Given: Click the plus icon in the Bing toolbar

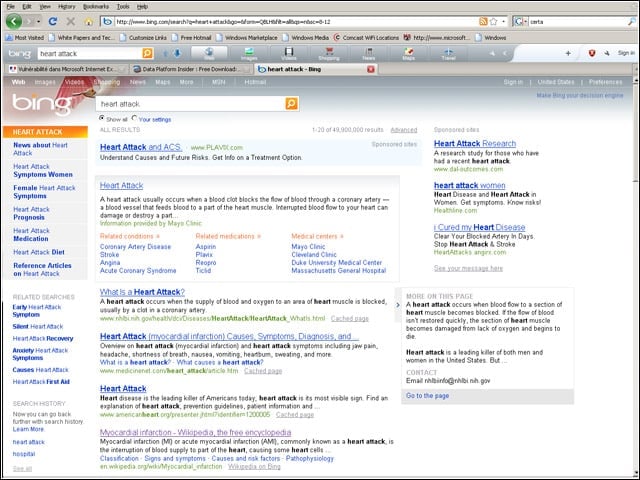Looking at the screenshot, I should point(568,53).
